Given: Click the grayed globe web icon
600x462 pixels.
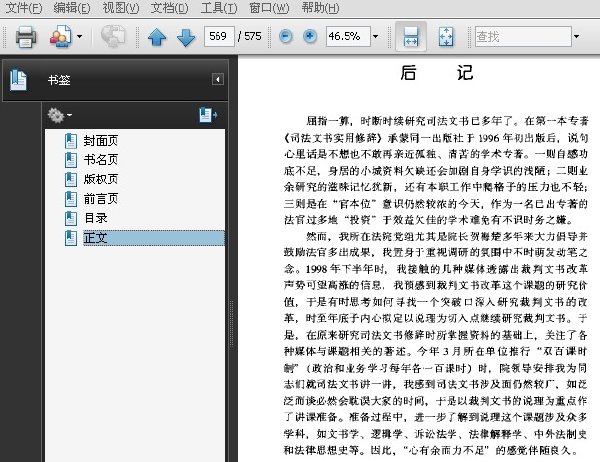Looking at the screenshot, I should click(x=113, y=36).
